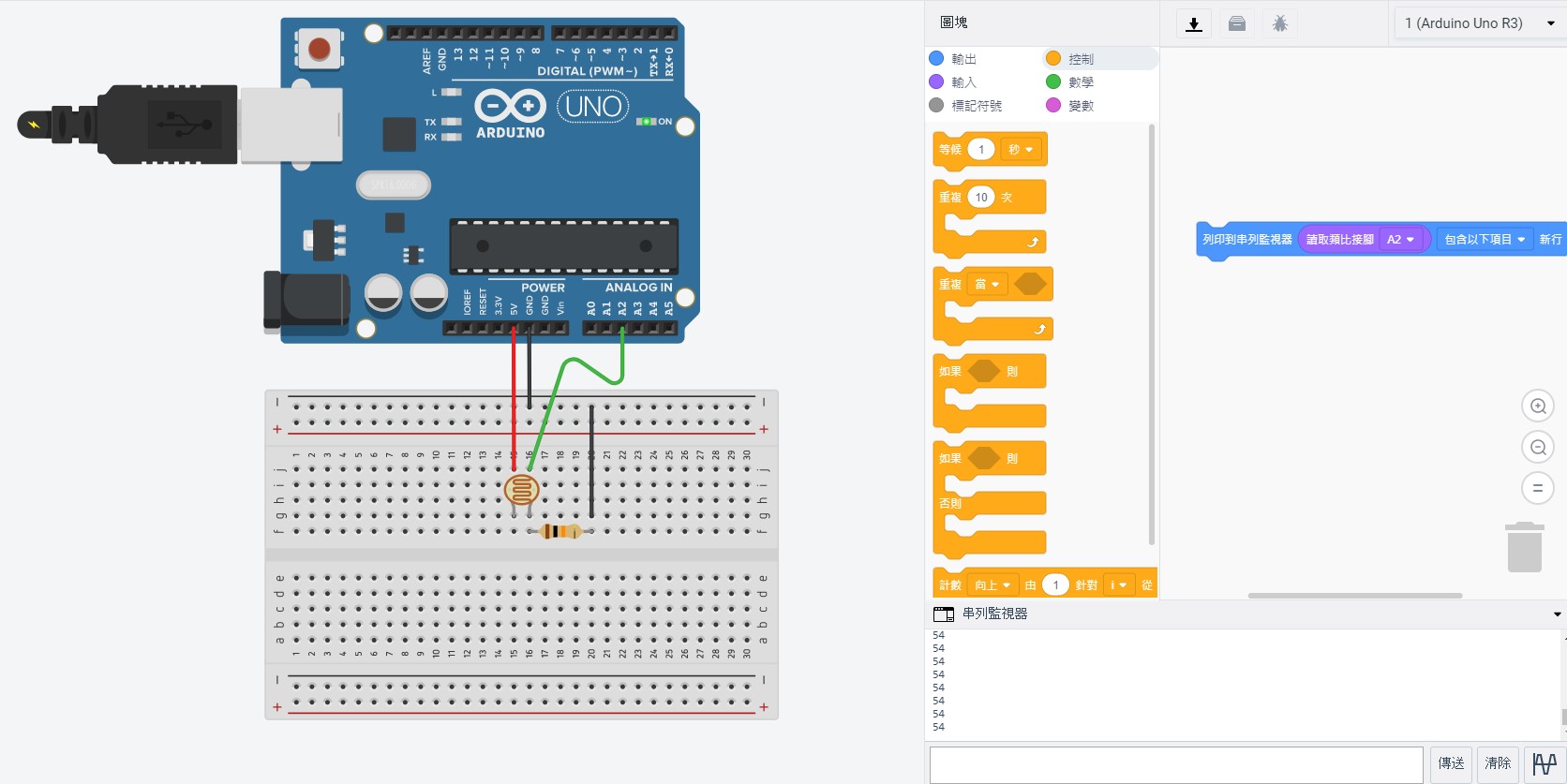Screen dimensions: 1567x784
Task: Click the trash can in workspace
Action: pos(1525,547)
